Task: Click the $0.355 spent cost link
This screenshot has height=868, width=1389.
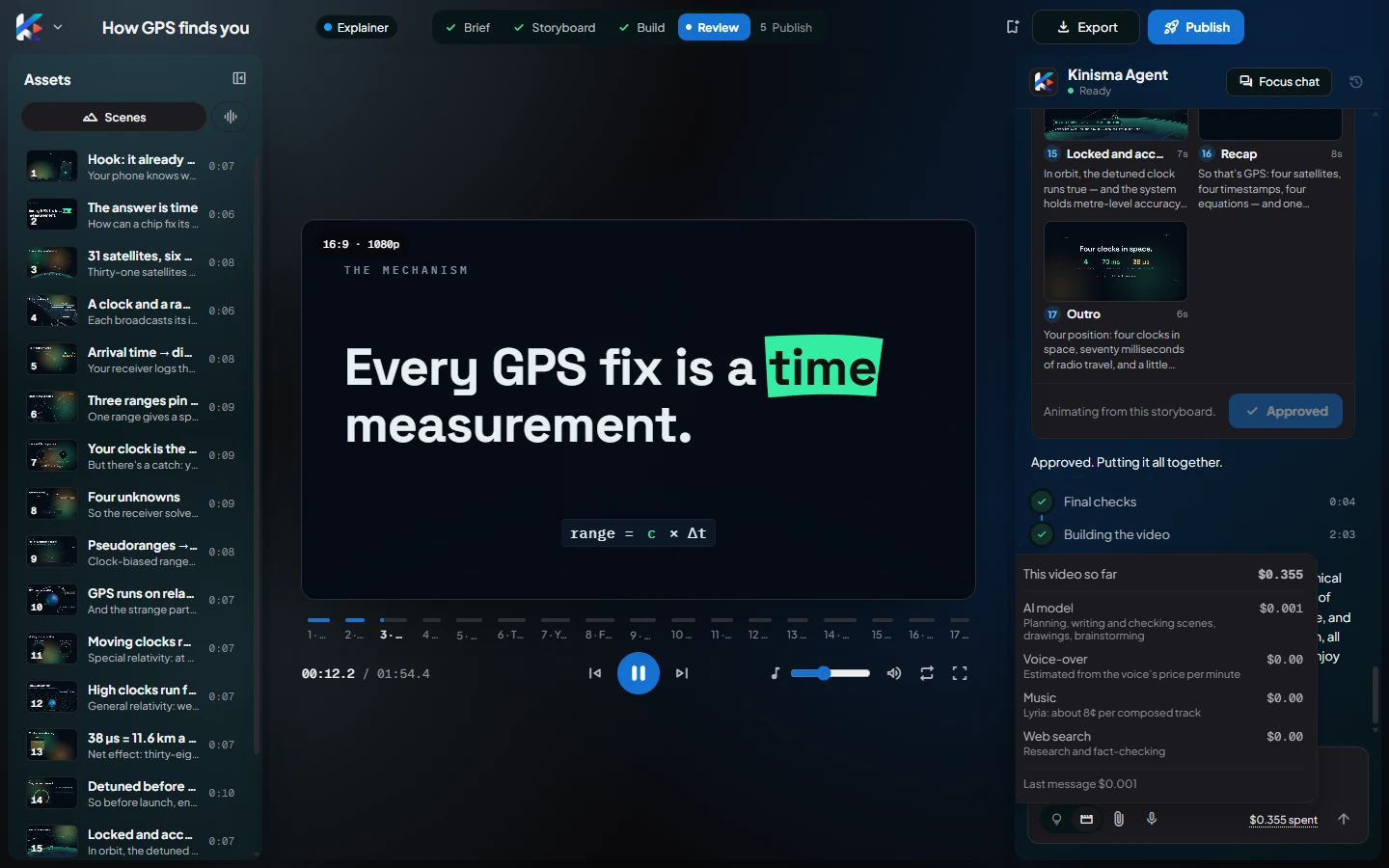Action: (x=1283, y=820)
